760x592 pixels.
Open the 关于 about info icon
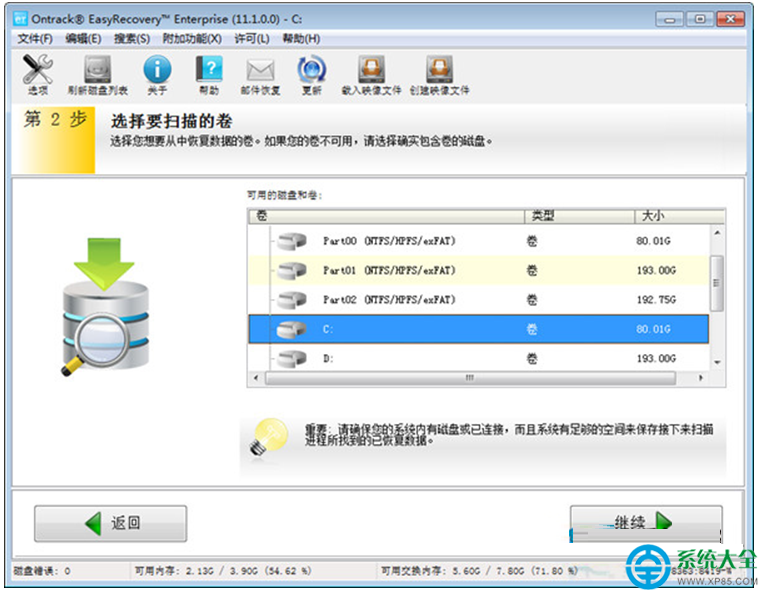click(x=157, y=69)
